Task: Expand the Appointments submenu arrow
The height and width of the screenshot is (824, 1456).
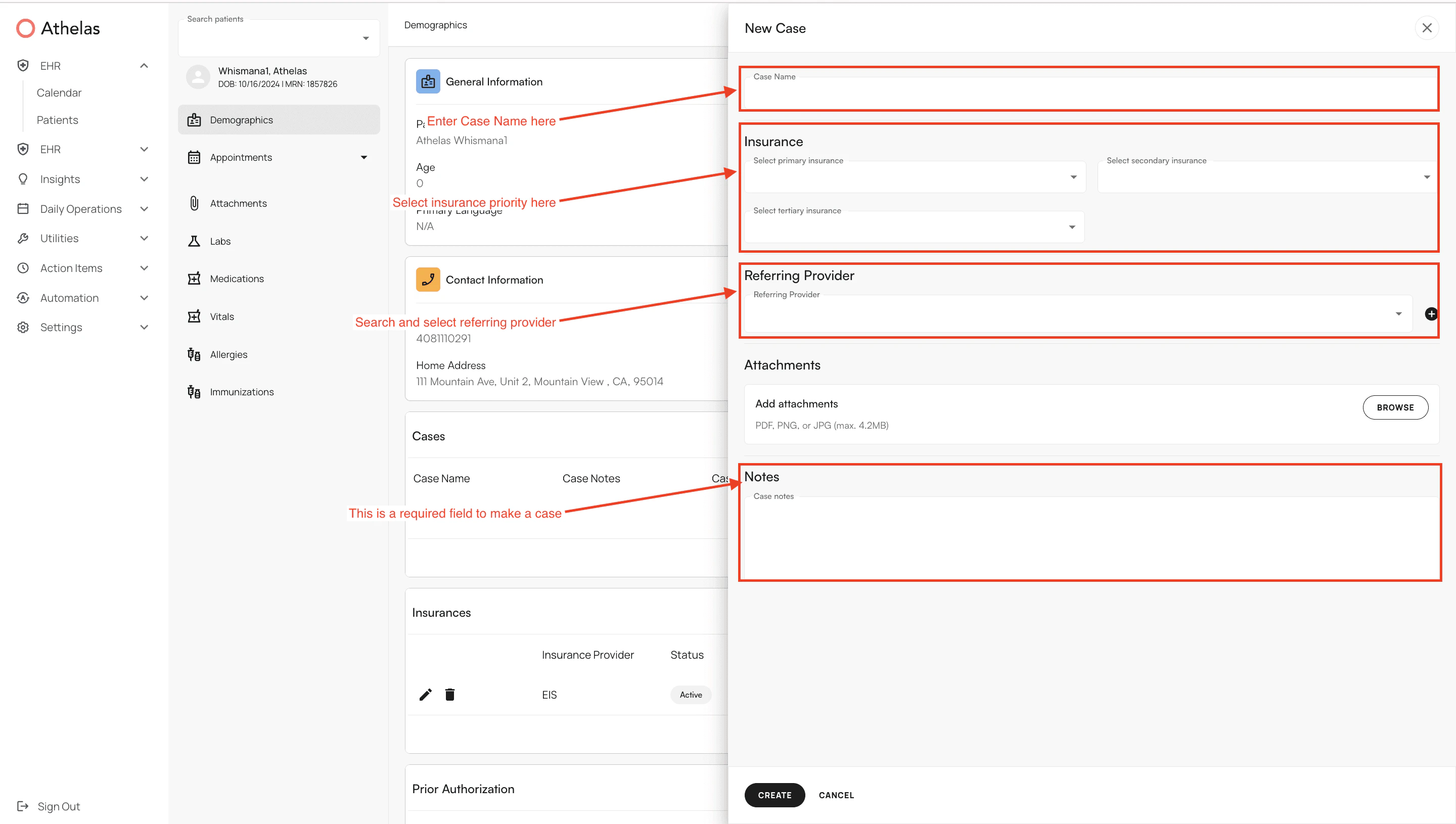Action: (364, 157)
